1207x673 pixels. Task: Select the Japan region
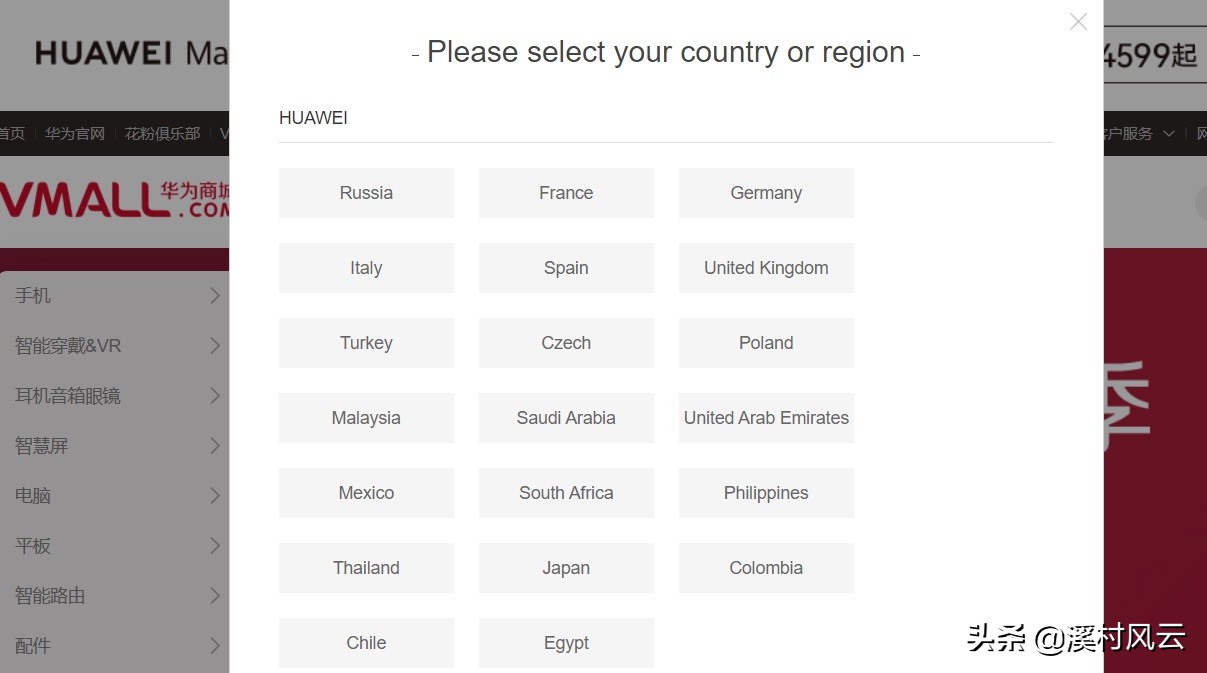tap(566, 568)
